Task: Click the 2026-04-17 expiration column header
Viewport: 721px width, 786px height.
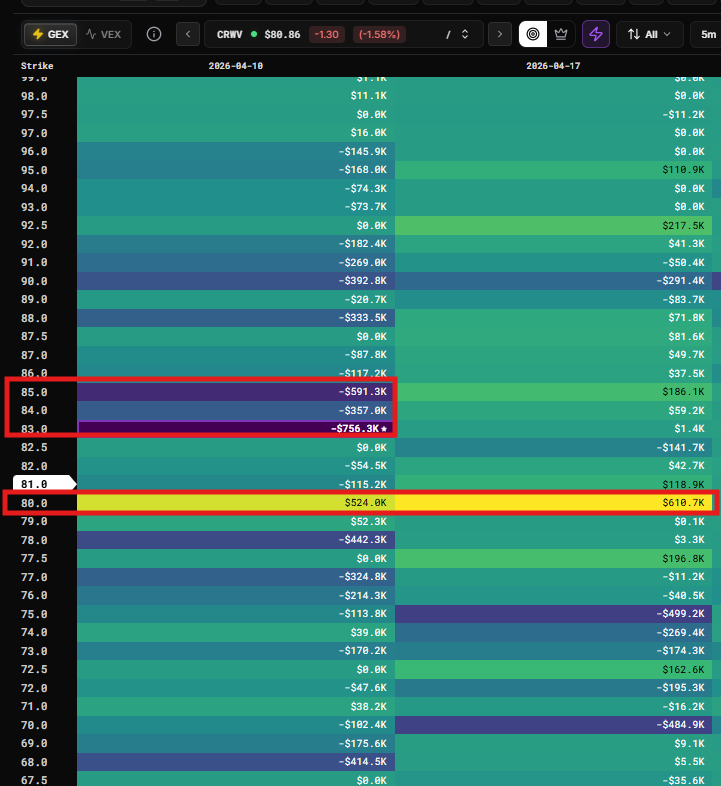Action: [553, 66]
